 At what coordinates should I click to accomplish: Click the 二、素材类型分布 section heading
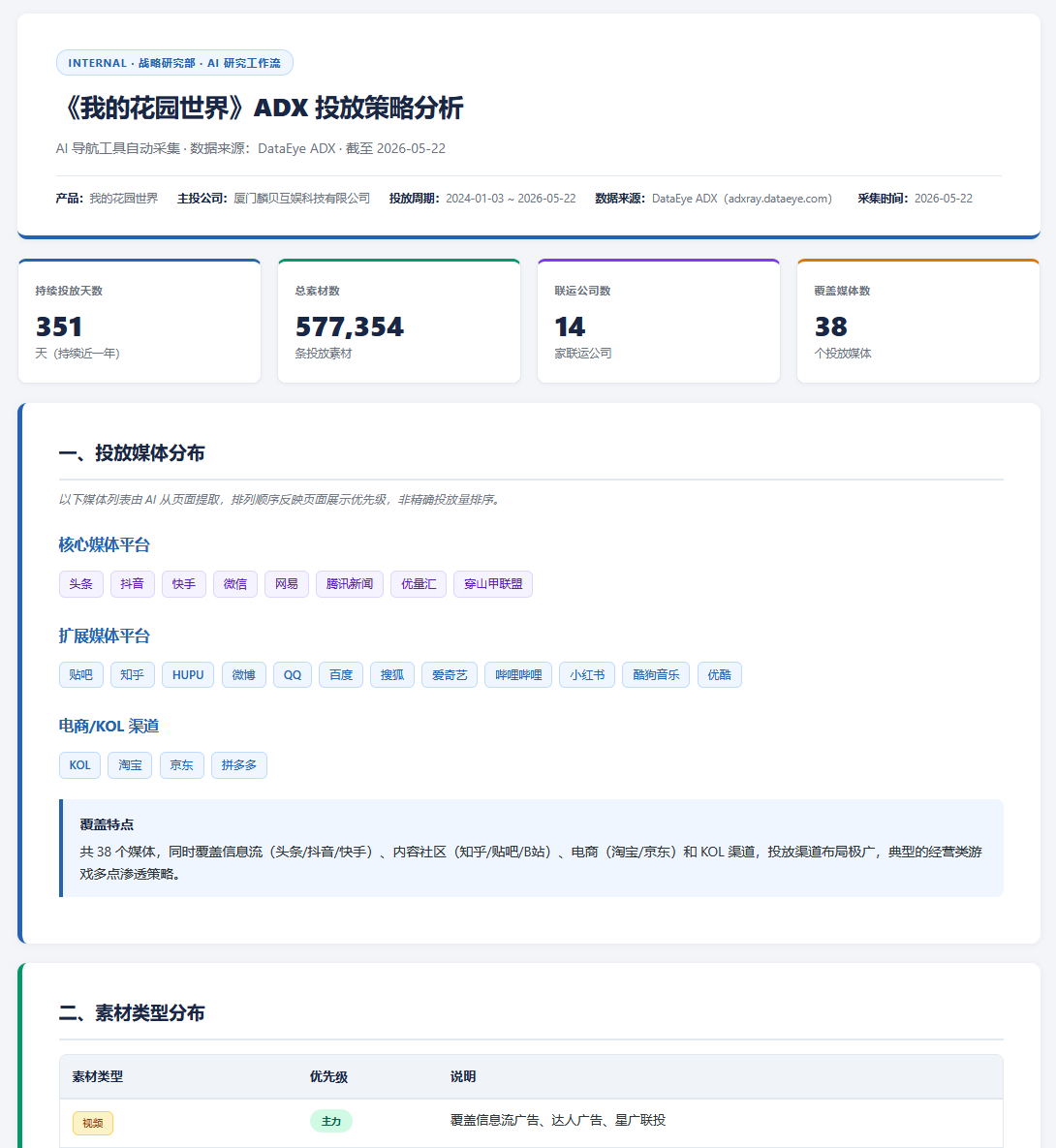pos(132,1013)
